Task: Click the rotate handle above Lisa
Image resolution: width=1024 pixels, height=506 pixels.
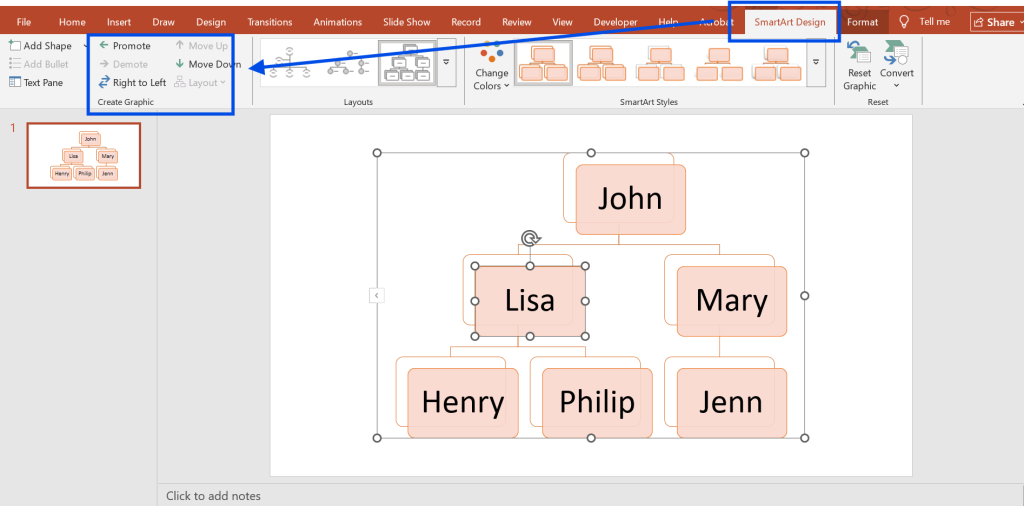Action: coord(531,238)
